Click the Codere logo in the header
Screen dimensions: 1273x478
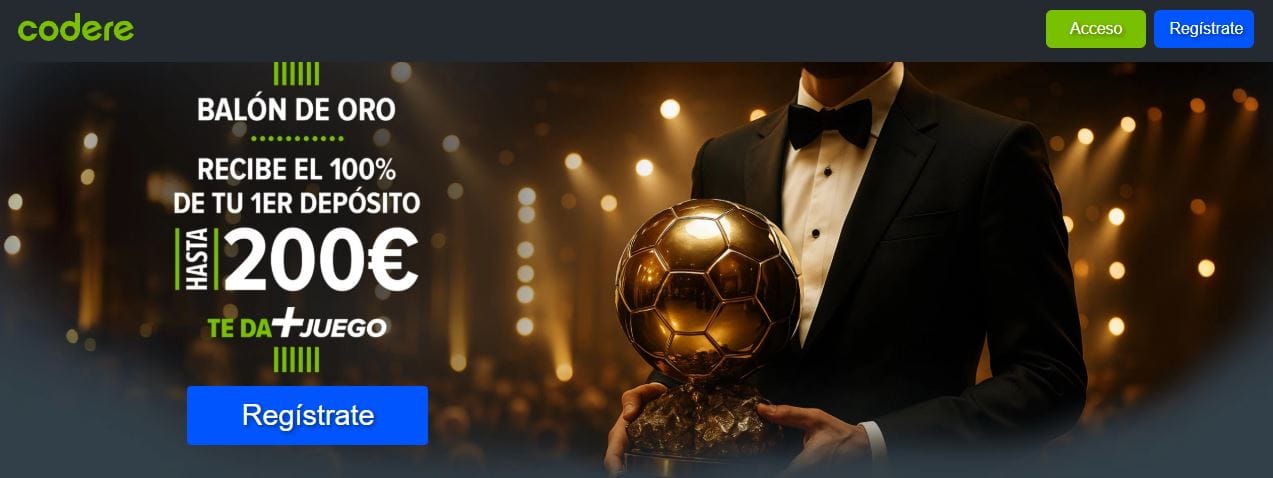click(x=76, y=28)
